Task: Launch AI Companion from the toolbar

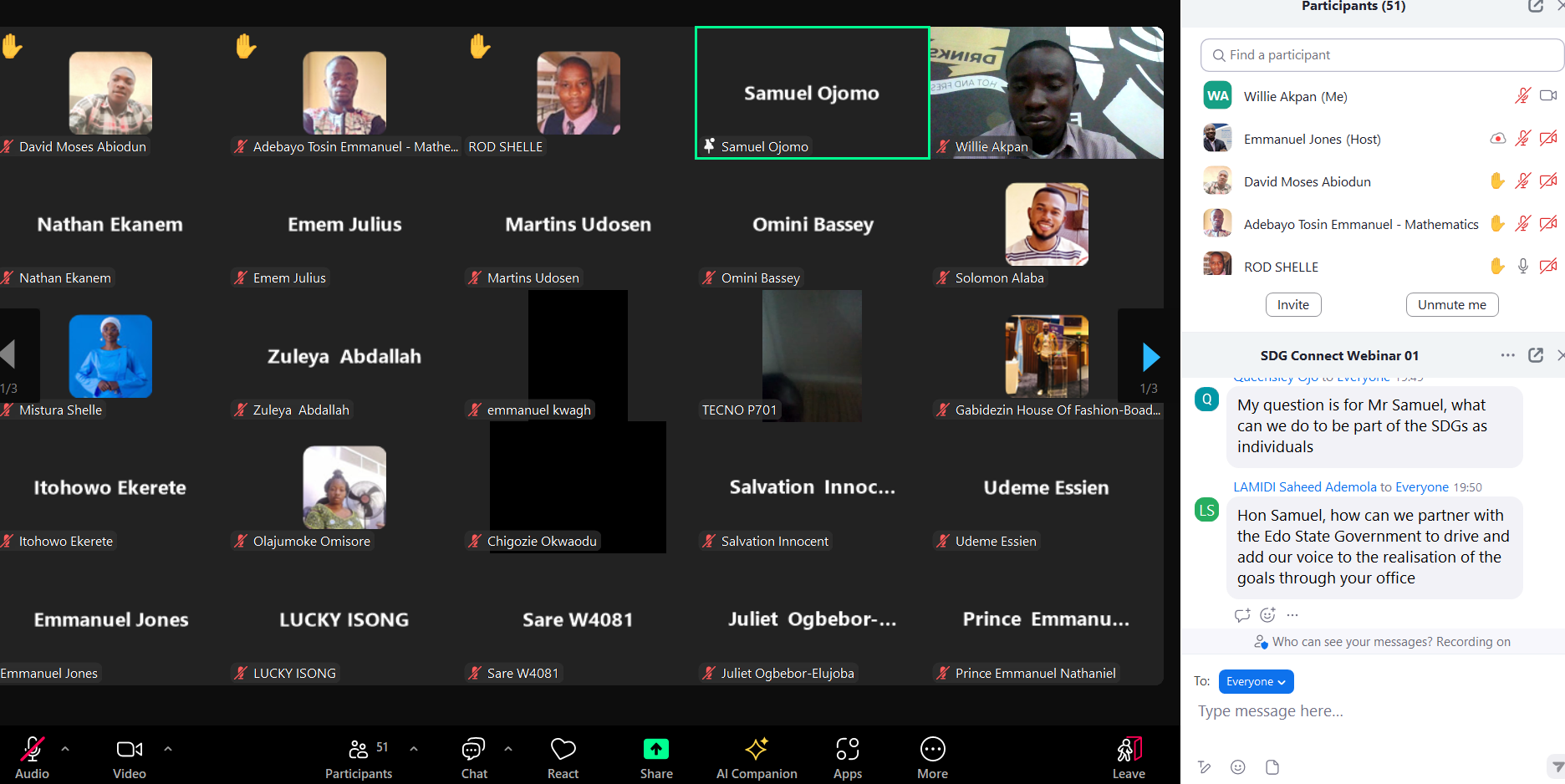Action: [757, 750]
